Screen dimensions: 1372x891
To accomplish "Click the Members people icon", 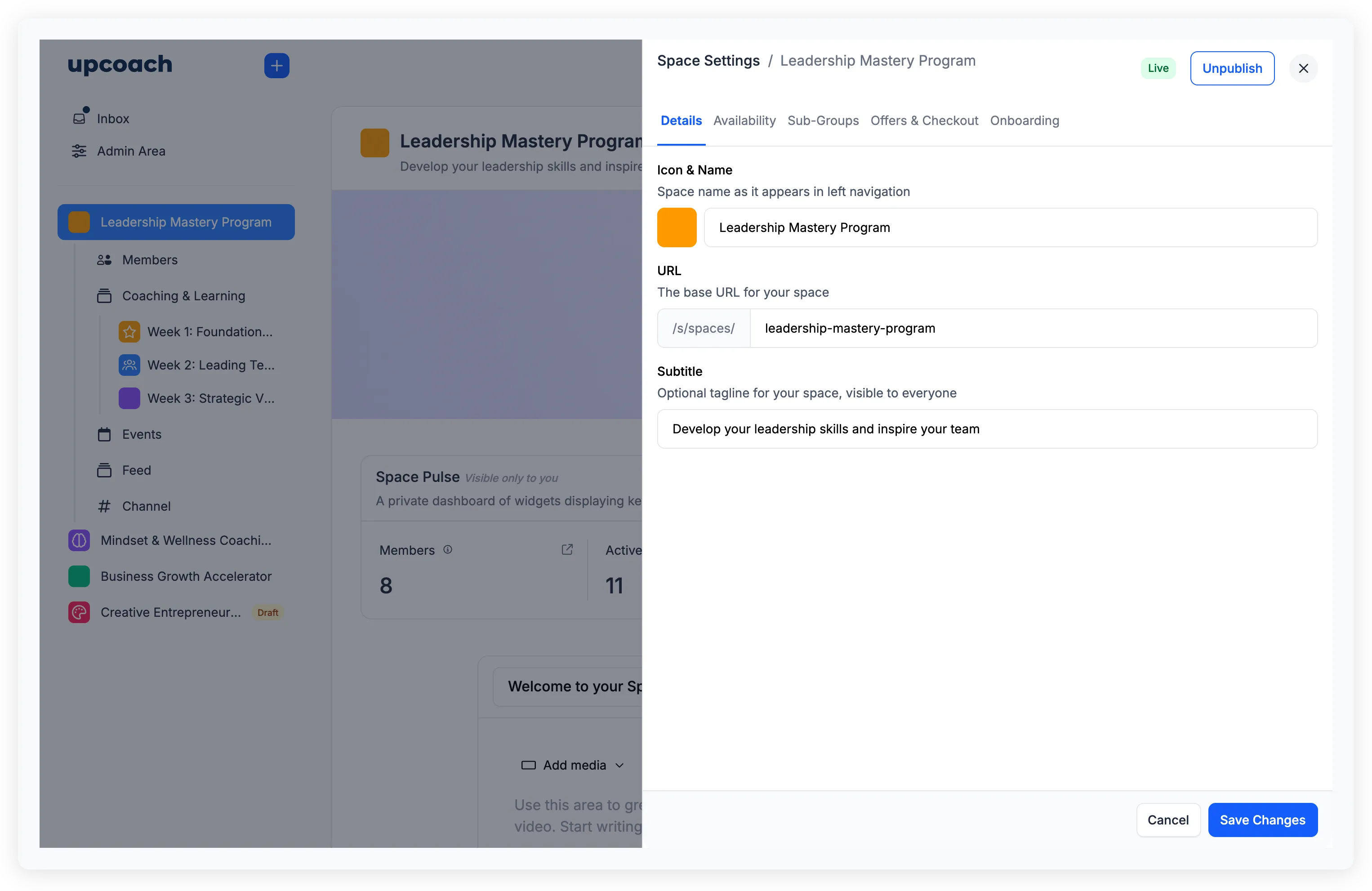I will pyautogui.click(x=104, y=260).
